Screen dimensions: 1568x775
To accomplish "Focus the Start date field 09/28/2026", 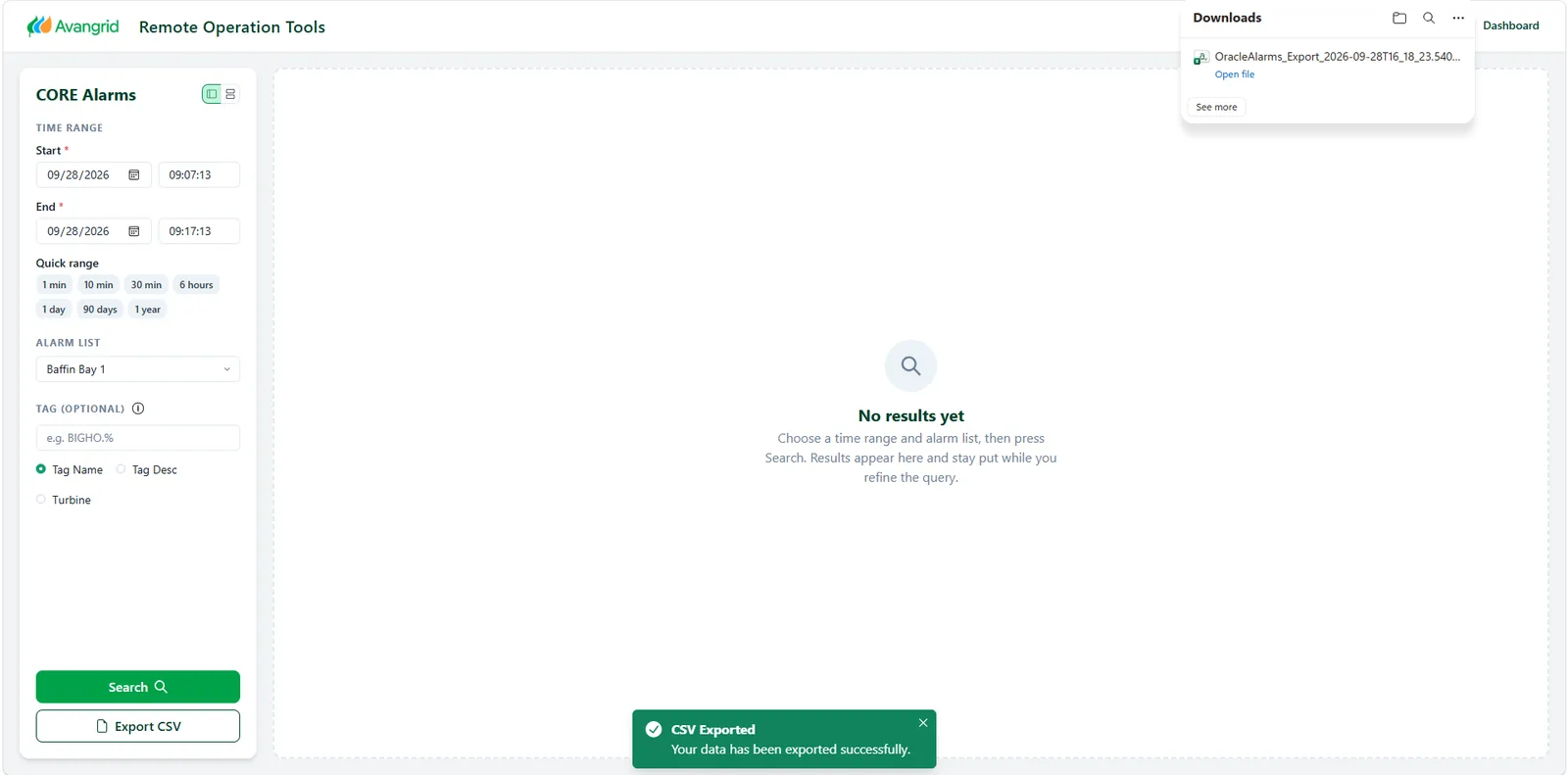I will (94, 175).
